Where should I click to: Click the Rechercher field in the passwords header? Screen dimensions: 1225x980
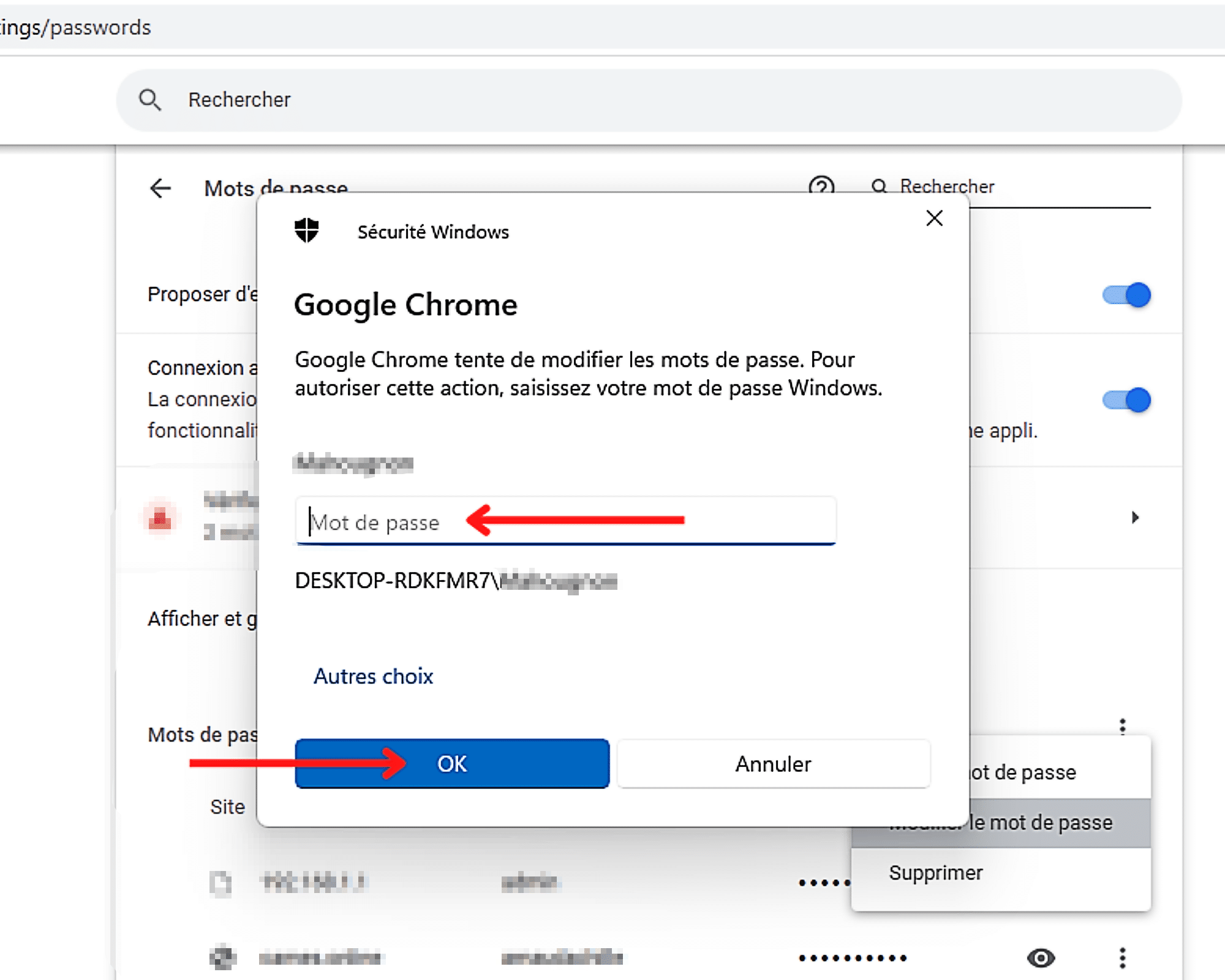(x=1011, y=187)
